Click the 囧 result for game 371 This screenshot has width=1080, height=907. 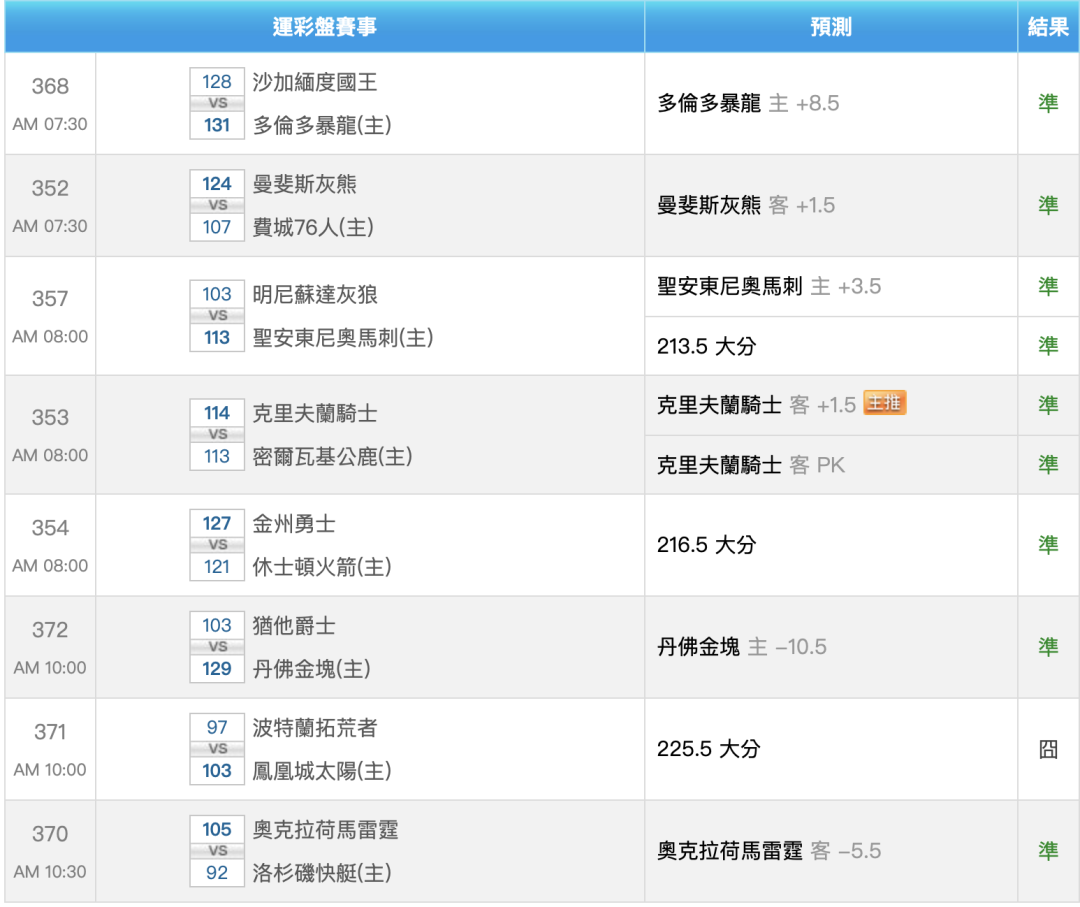coord(1048,749)
